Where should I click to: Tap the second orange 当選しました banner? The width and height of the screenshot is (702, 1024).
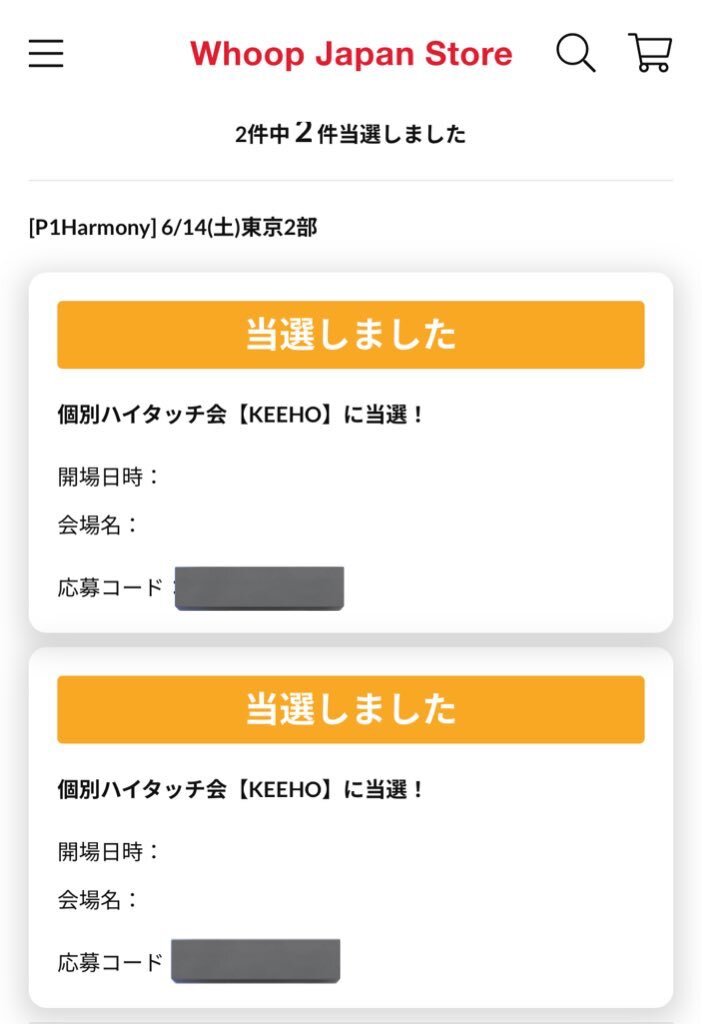351,709
